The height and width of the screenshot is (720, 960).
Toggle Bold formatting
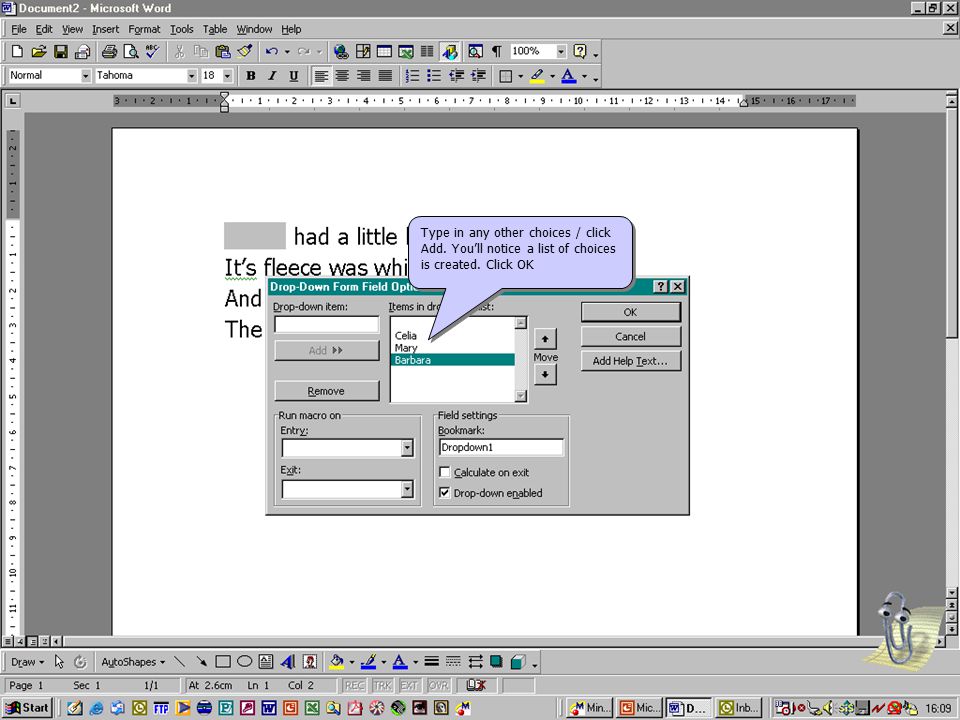point(250,76)
